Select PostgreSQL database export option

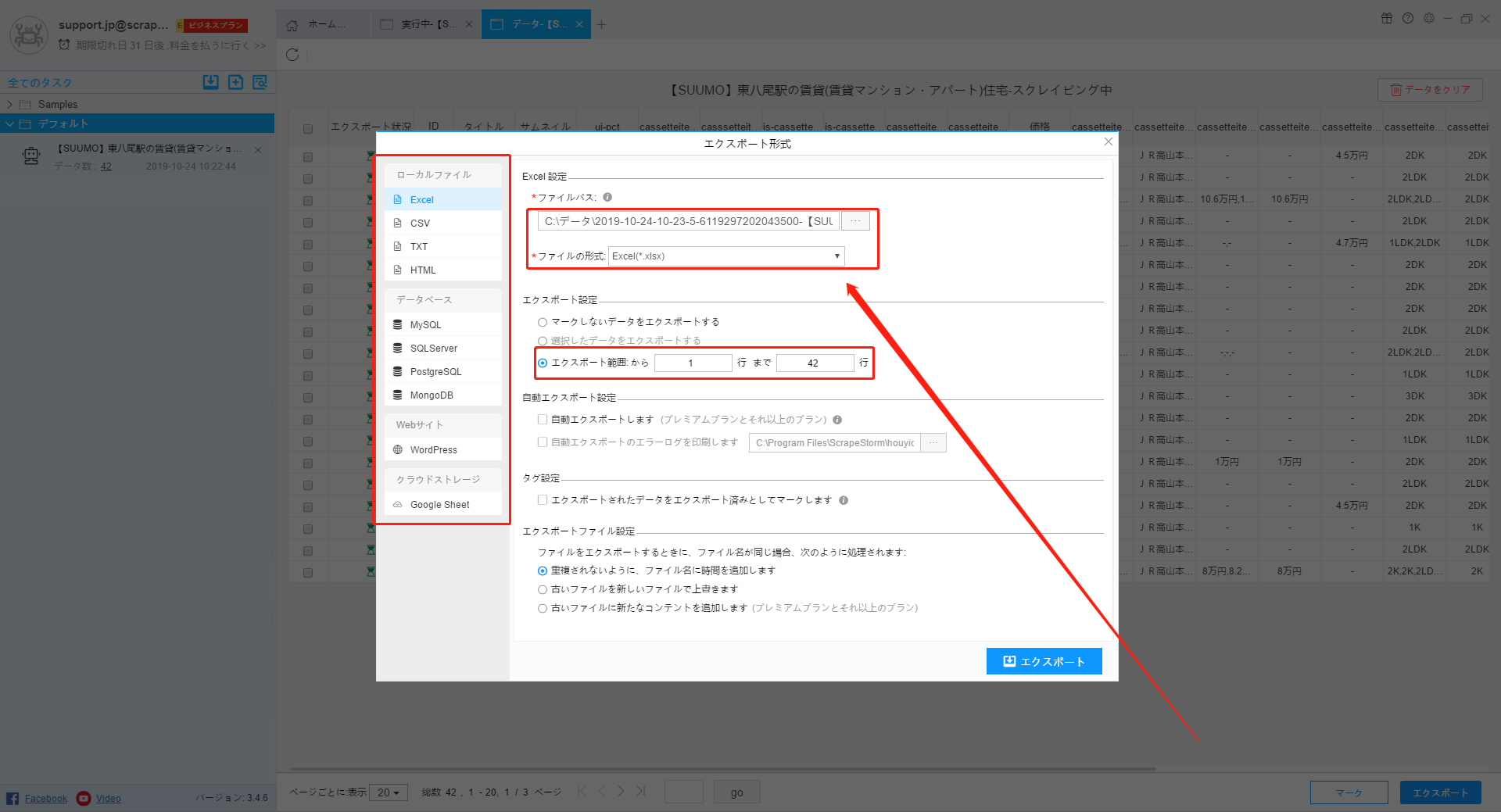442,371
